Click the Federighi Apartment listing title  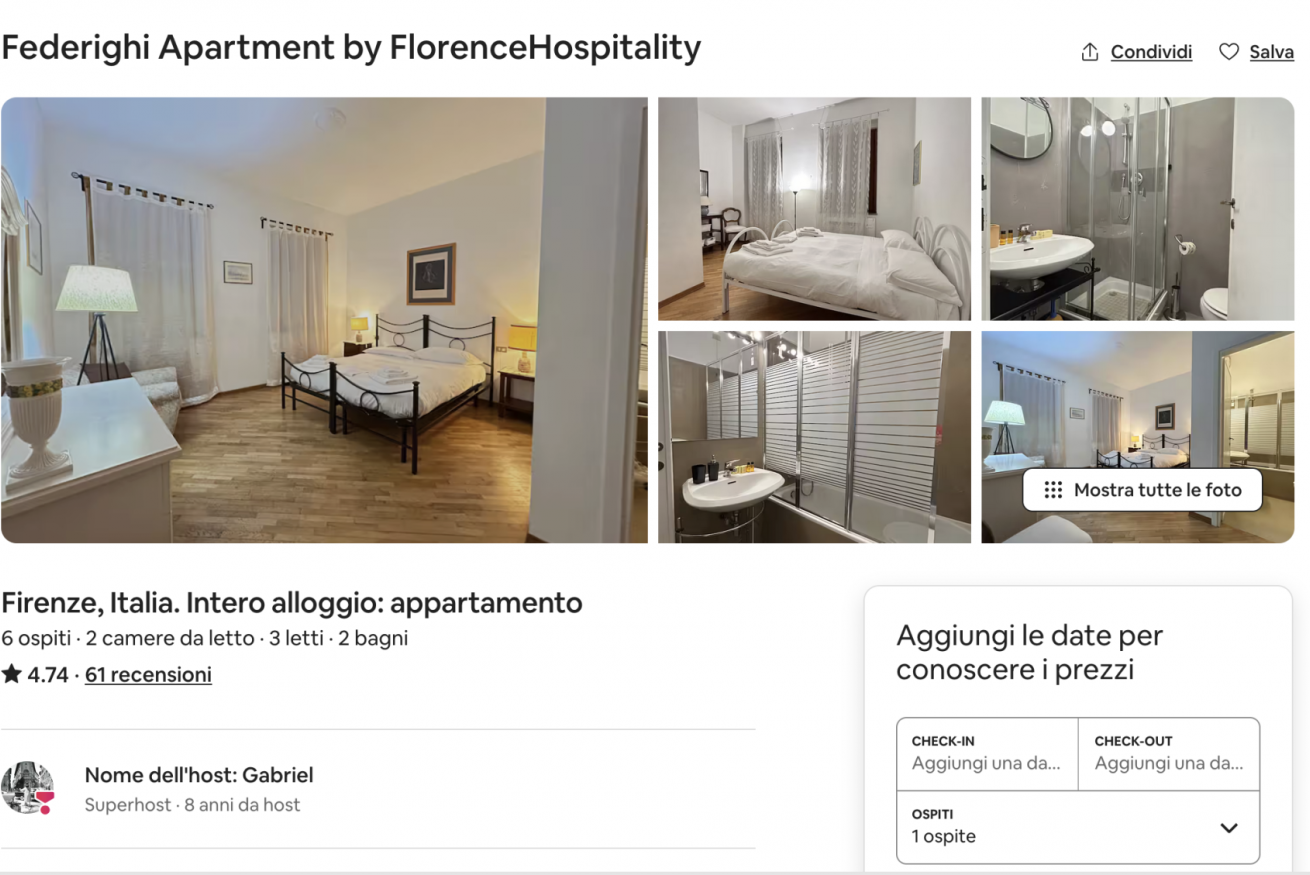[351, 47]
